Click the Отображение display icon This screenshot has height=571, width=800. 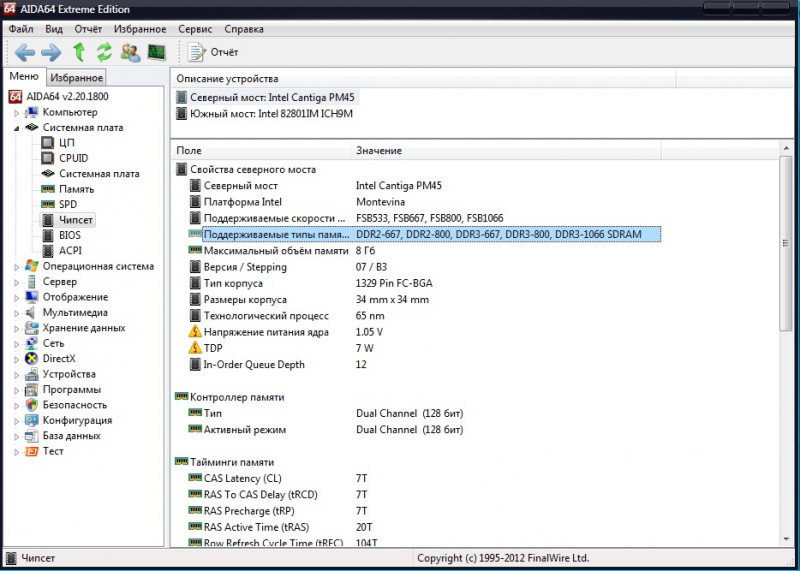(32, 297)
